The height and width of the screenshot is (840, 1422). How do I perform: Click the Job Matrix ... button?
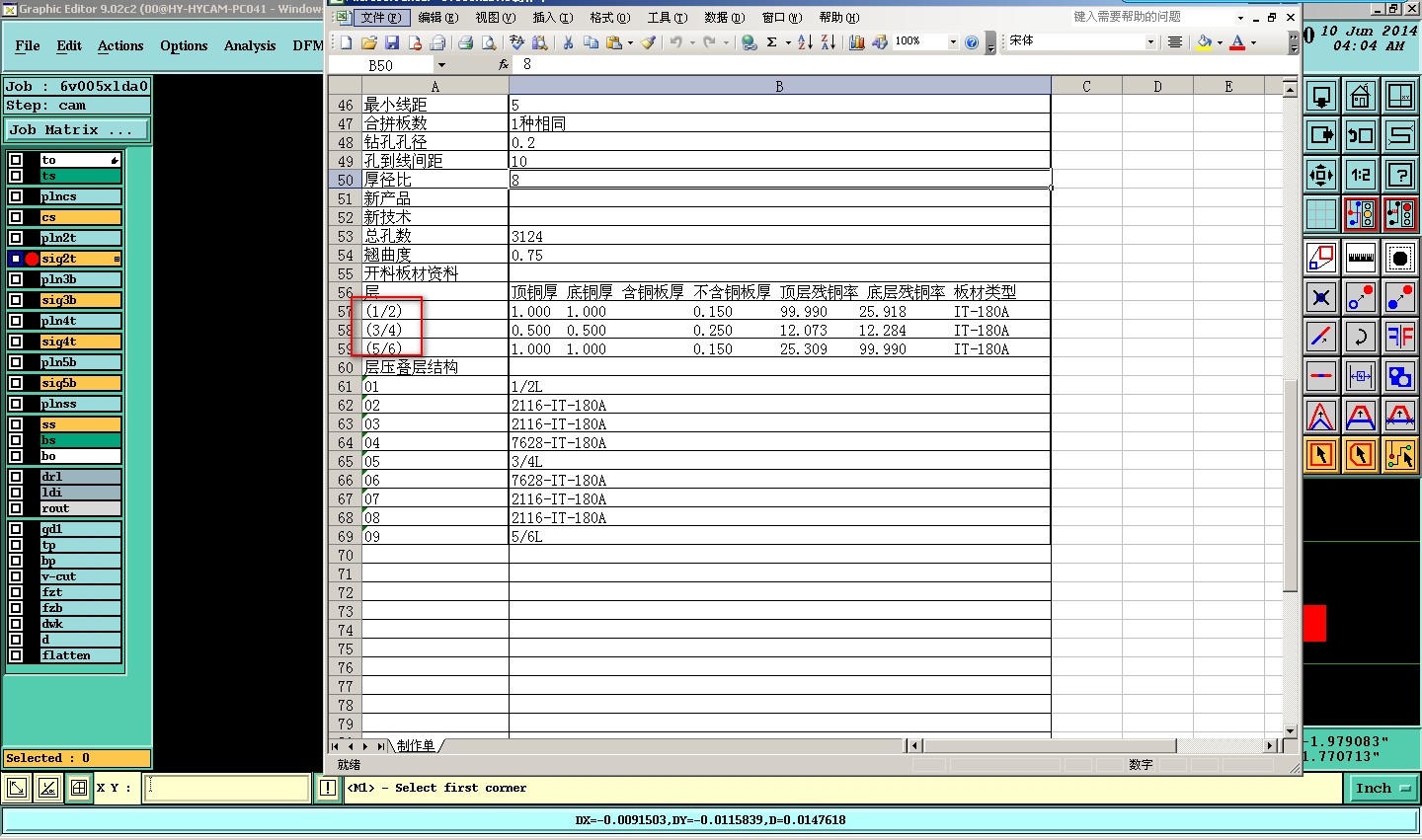(77, 130)
